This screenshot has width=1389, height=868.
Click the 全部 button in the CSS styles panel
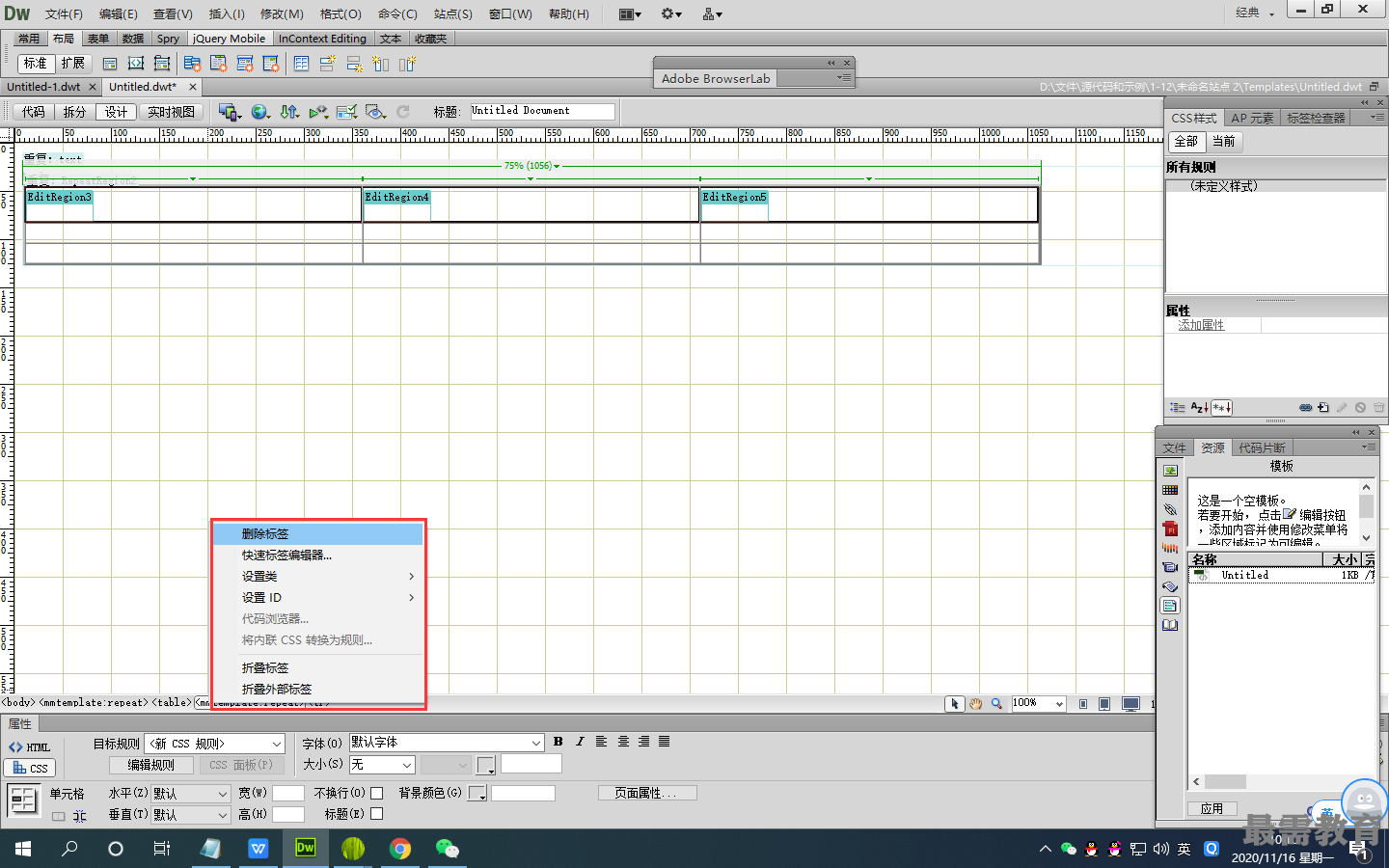[1186, 142]
